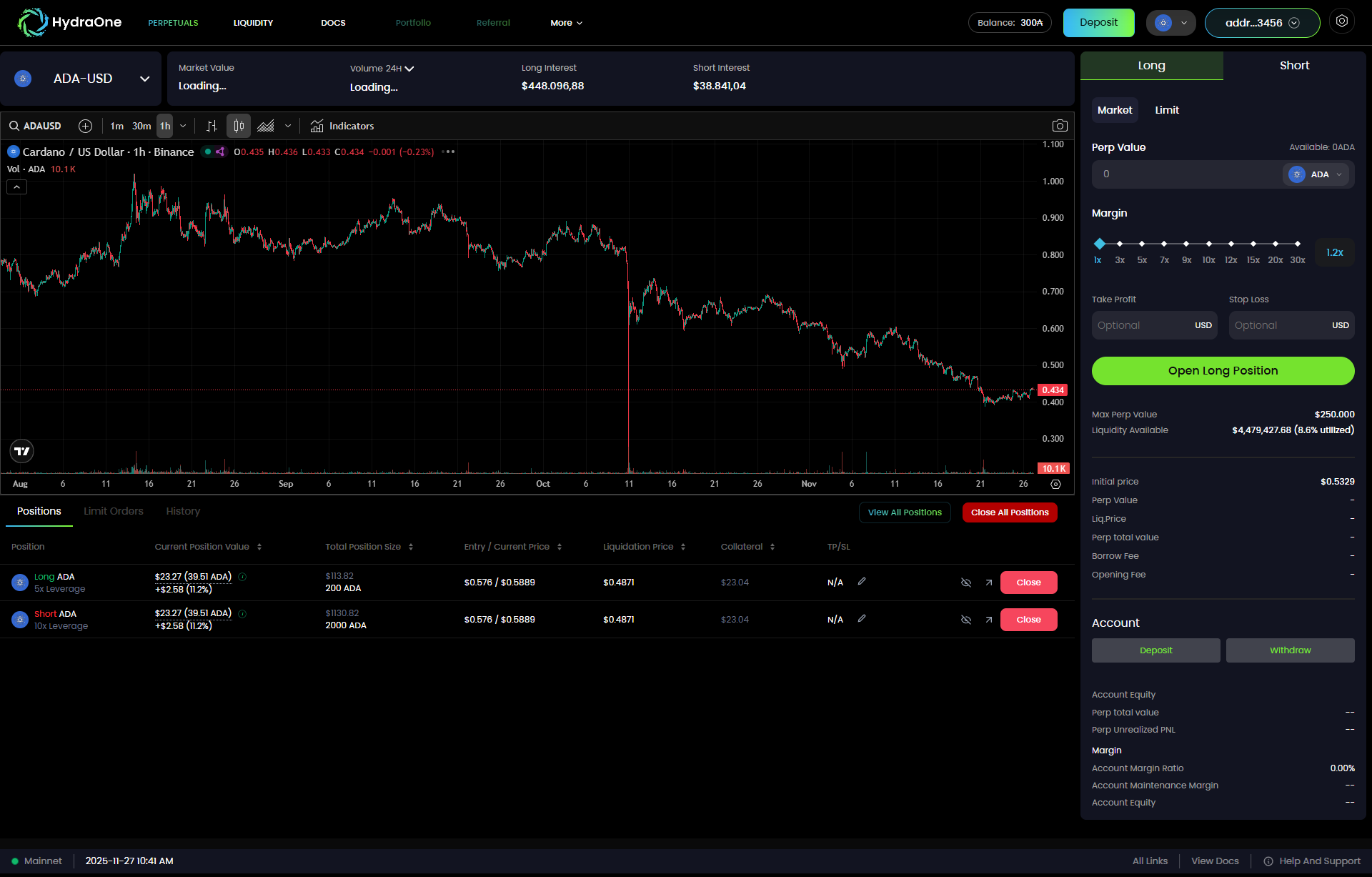Click the compare symbol plus icon
1372x877 pixels.
(85, 126)
